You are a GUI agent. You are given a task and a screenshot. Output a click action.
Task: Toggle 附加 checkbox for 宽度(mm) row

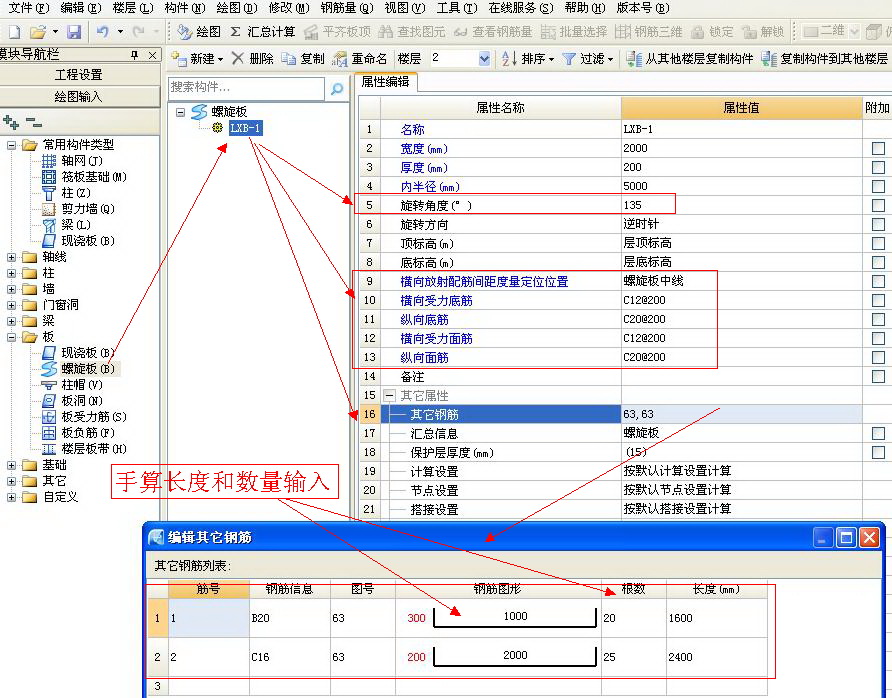pos(878,148)
